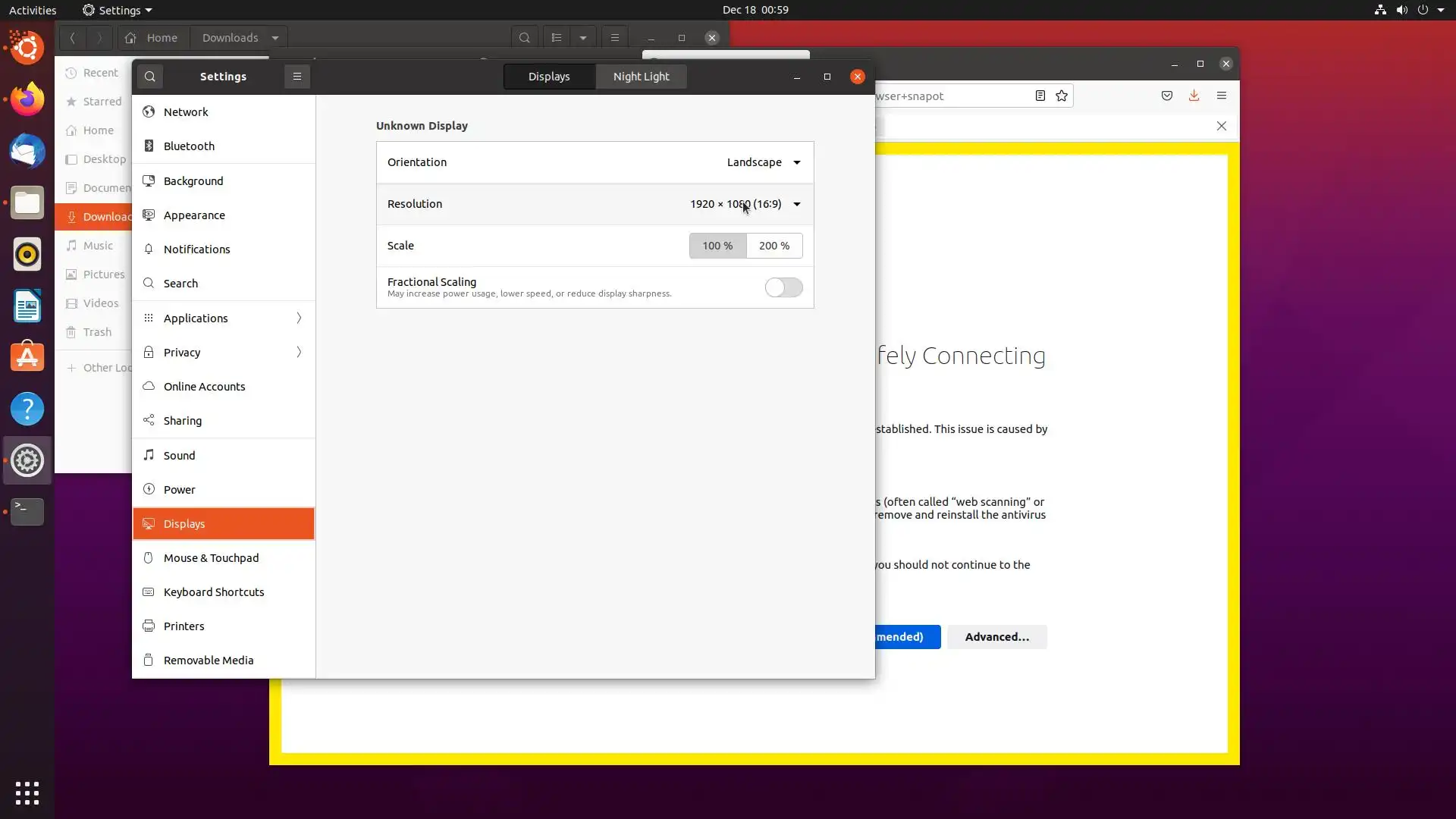Click the Files window search icon

tap(524, 38)
